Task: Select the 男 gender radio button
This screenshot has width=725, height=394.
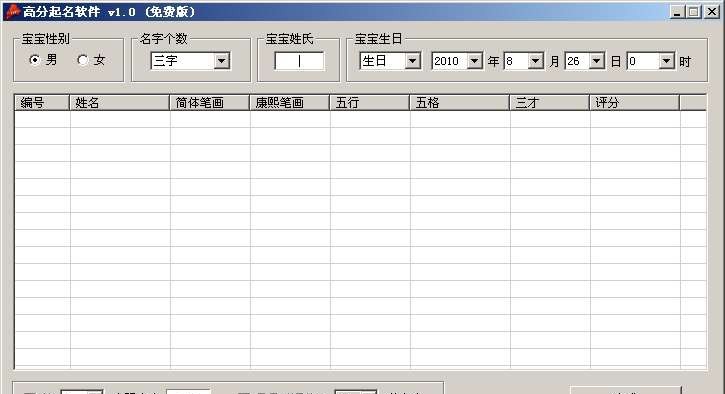Action: pyautogui.click(x=35, y=60)
